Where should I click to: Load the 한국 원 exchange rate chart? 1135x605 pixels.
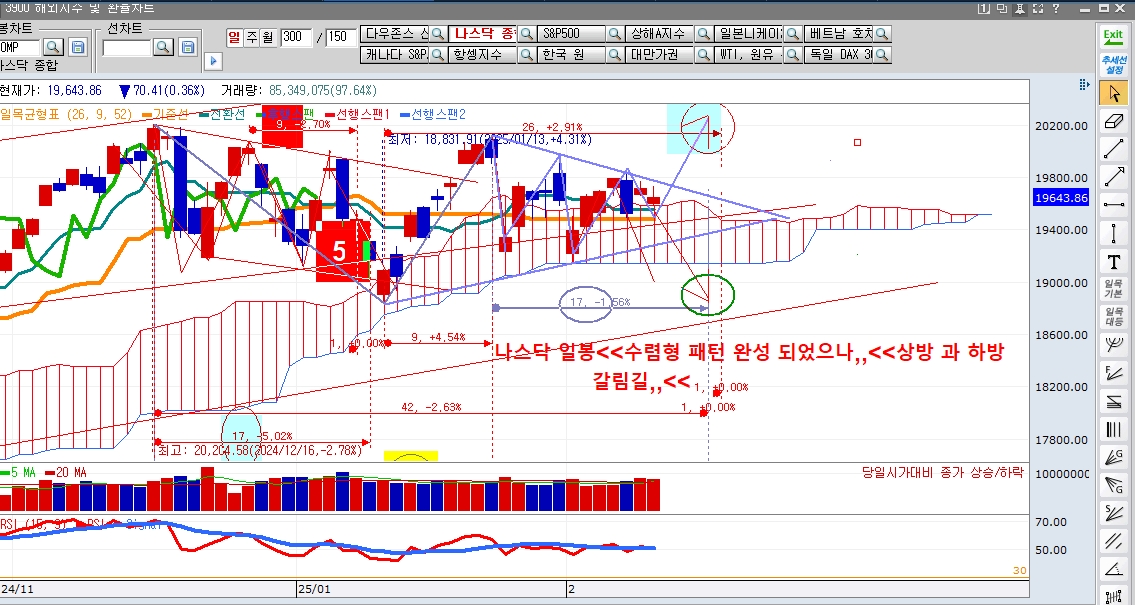coord(572,55)
